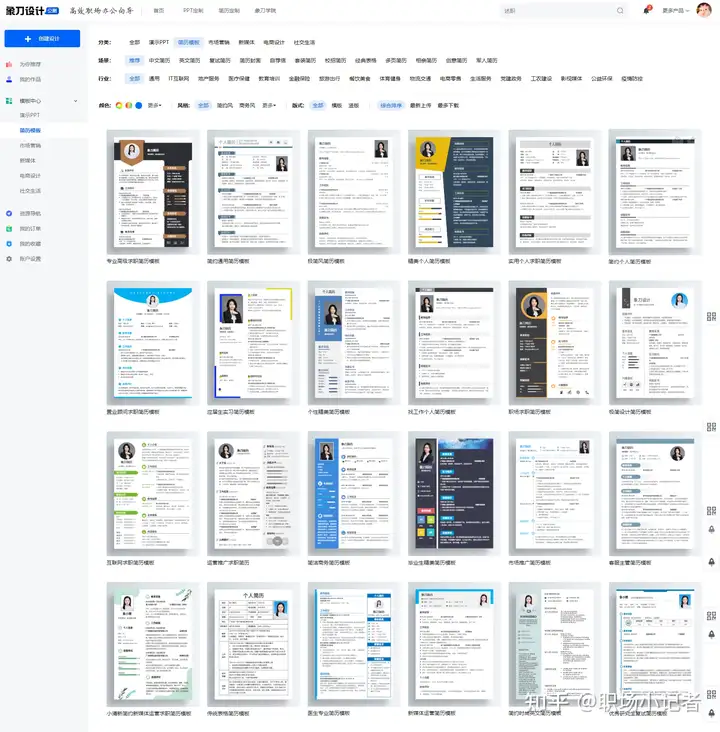
Task: Open the yellow-and-navy 精美个人简历模板 thumbnail
Action: 454,192
